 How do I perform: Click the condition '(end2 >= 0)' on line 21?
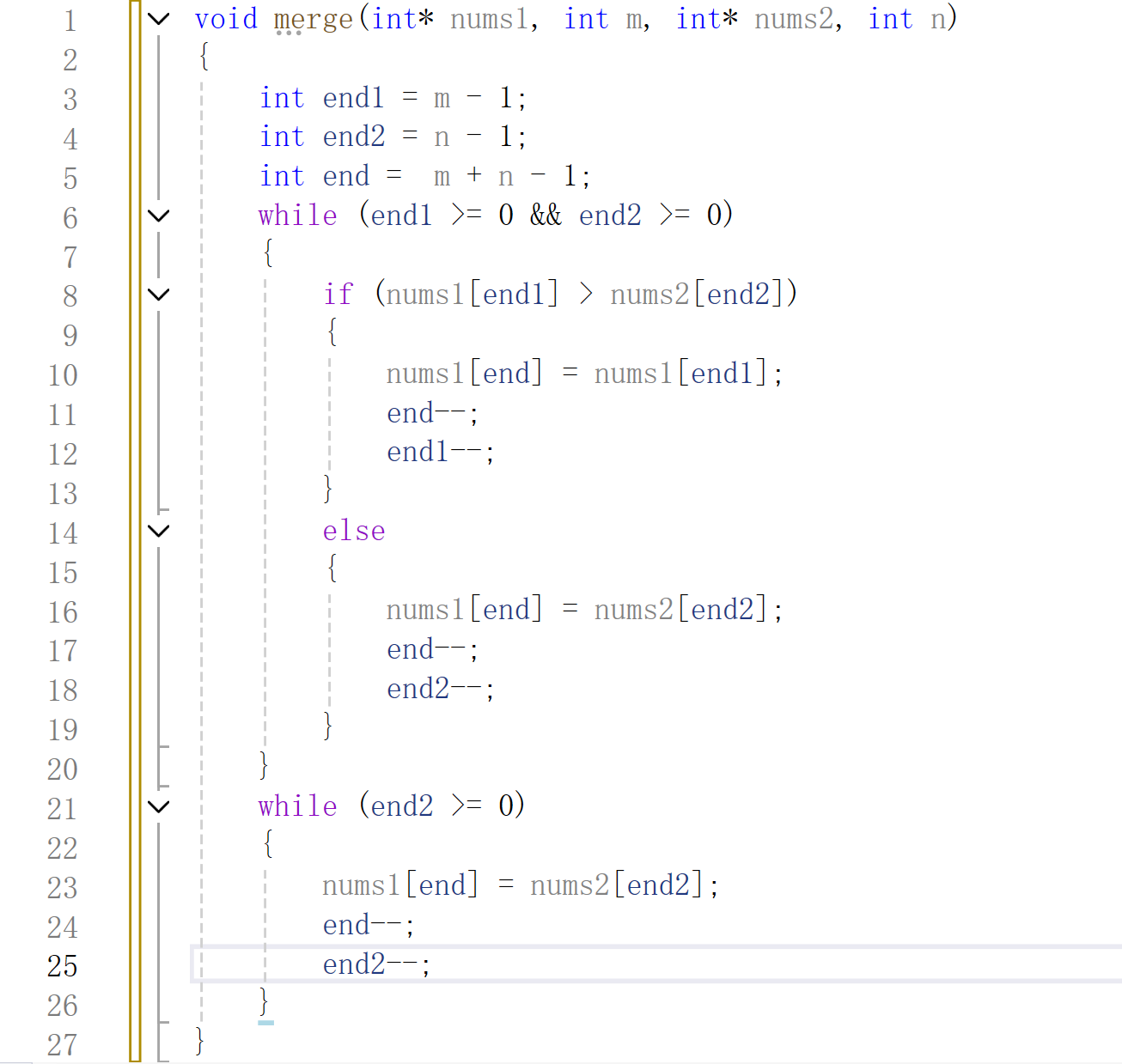coord(442,806)
